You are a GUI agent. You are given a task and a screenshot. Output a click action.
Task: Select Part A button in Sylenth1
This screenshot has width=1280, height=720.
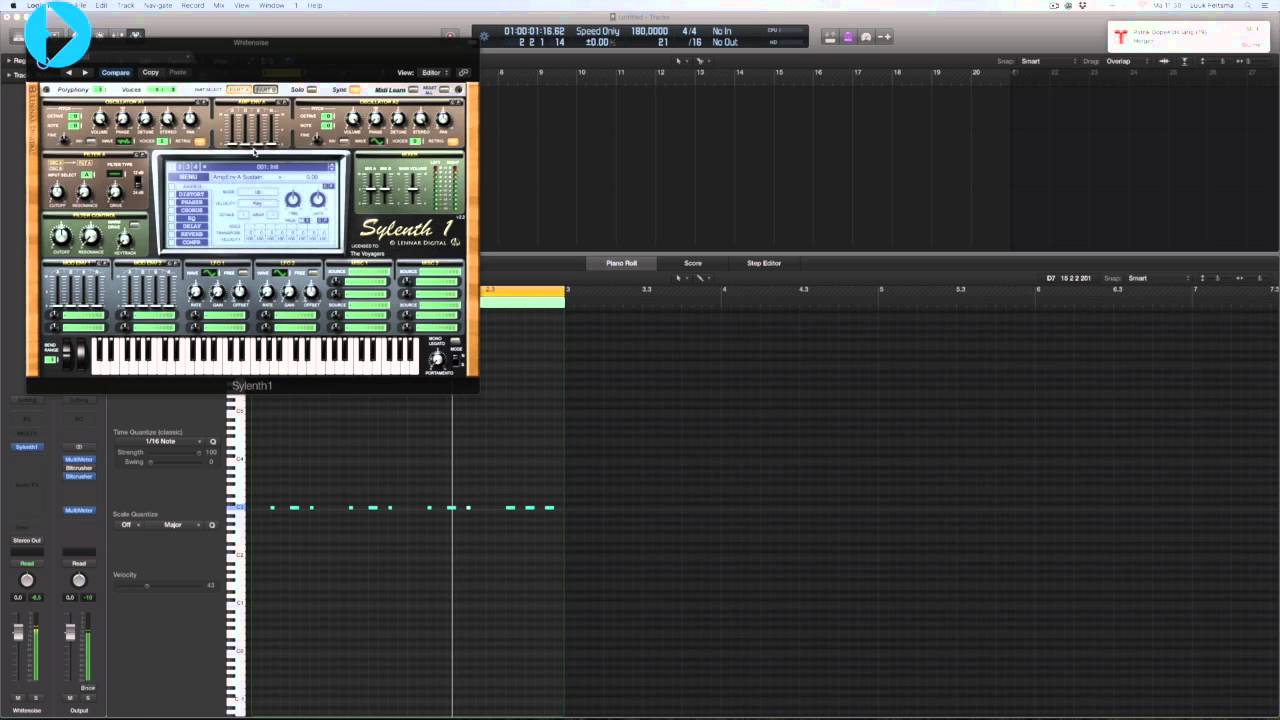pos(237,90)
